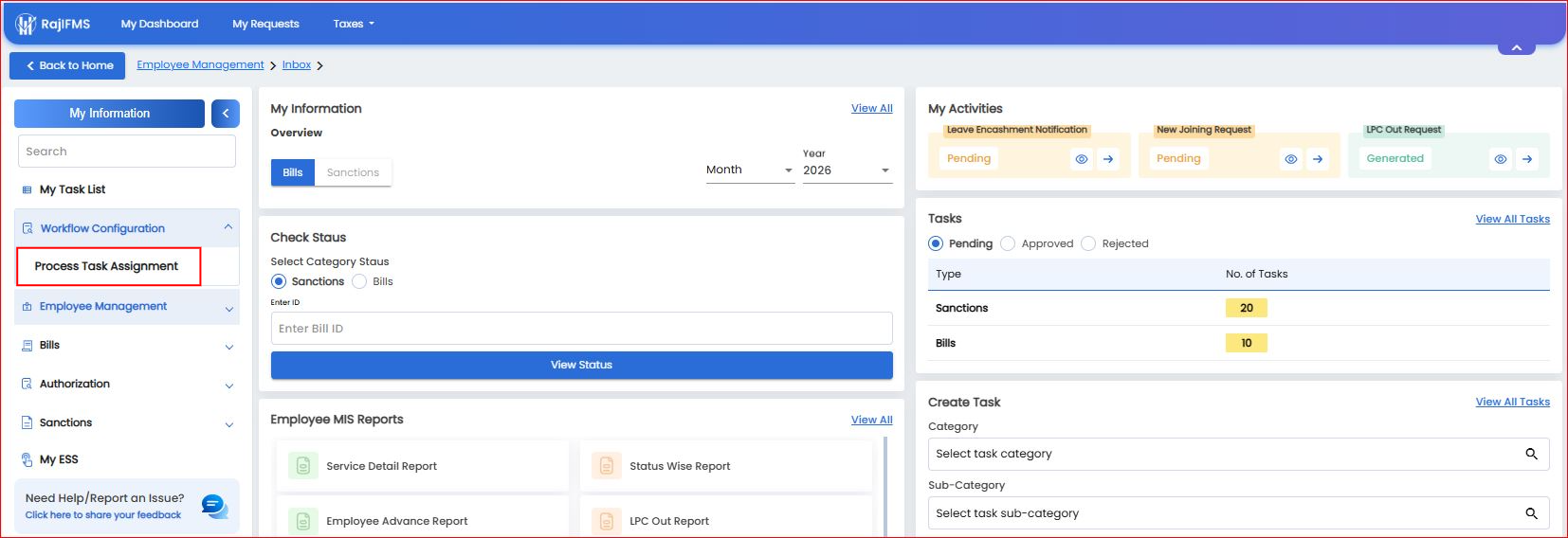The image size is (1568, 538).
Task: Expand the Sanctions sidebar section
Action: 229,425
